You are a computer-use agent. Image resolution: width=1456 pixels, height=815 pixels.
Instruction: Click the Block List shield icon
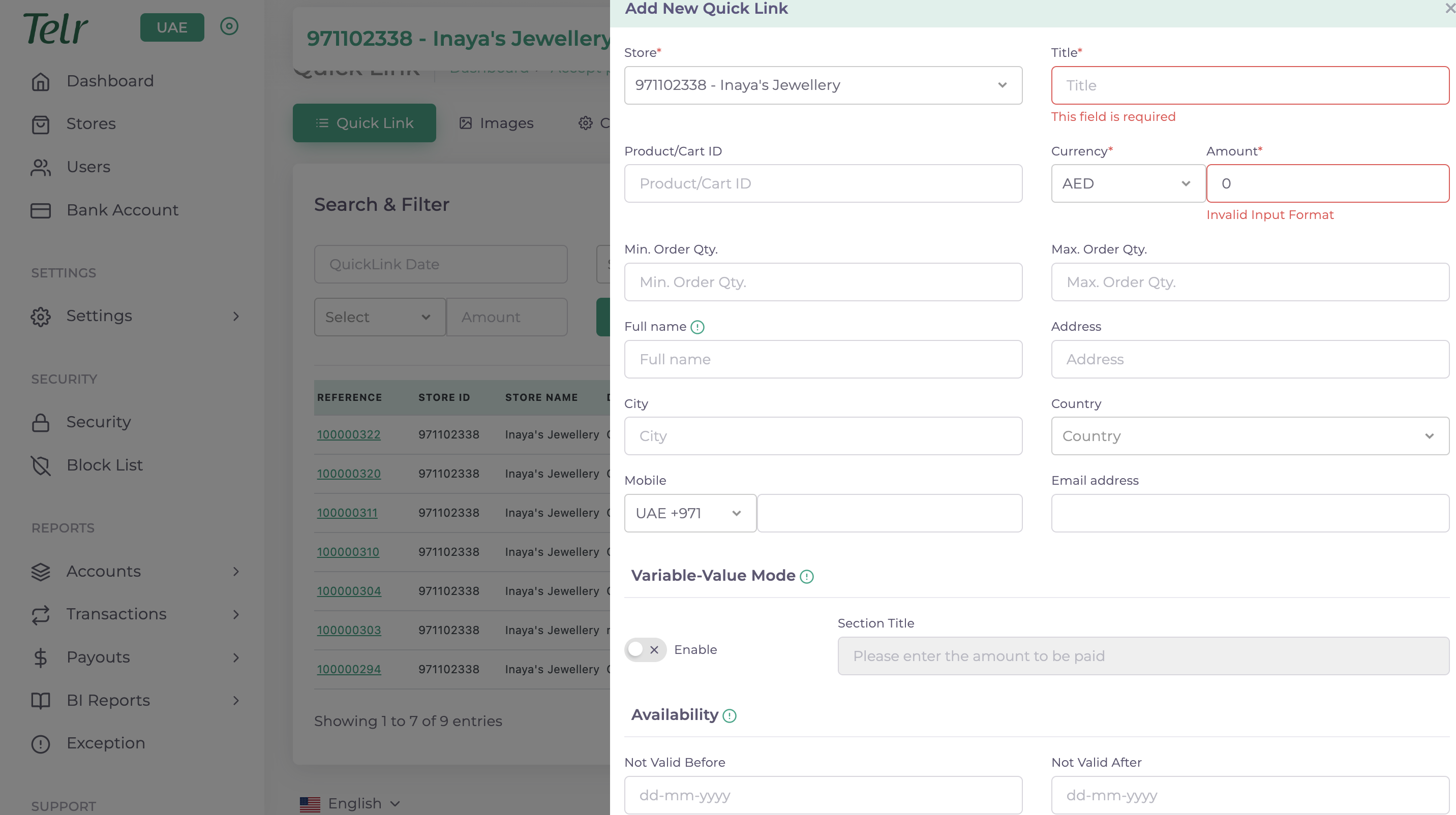click(41, 465)
